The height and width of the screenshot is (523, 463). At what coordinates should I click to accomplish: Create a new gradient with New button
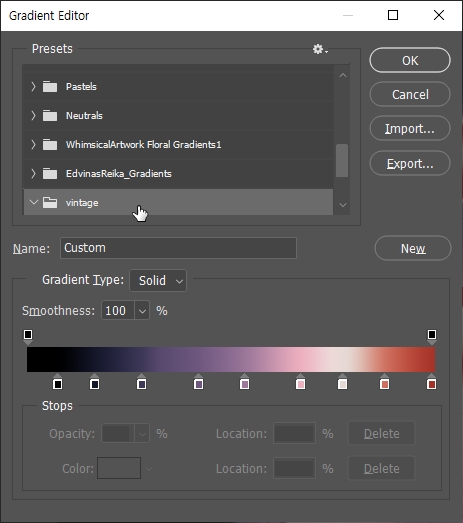pos(413,248)
